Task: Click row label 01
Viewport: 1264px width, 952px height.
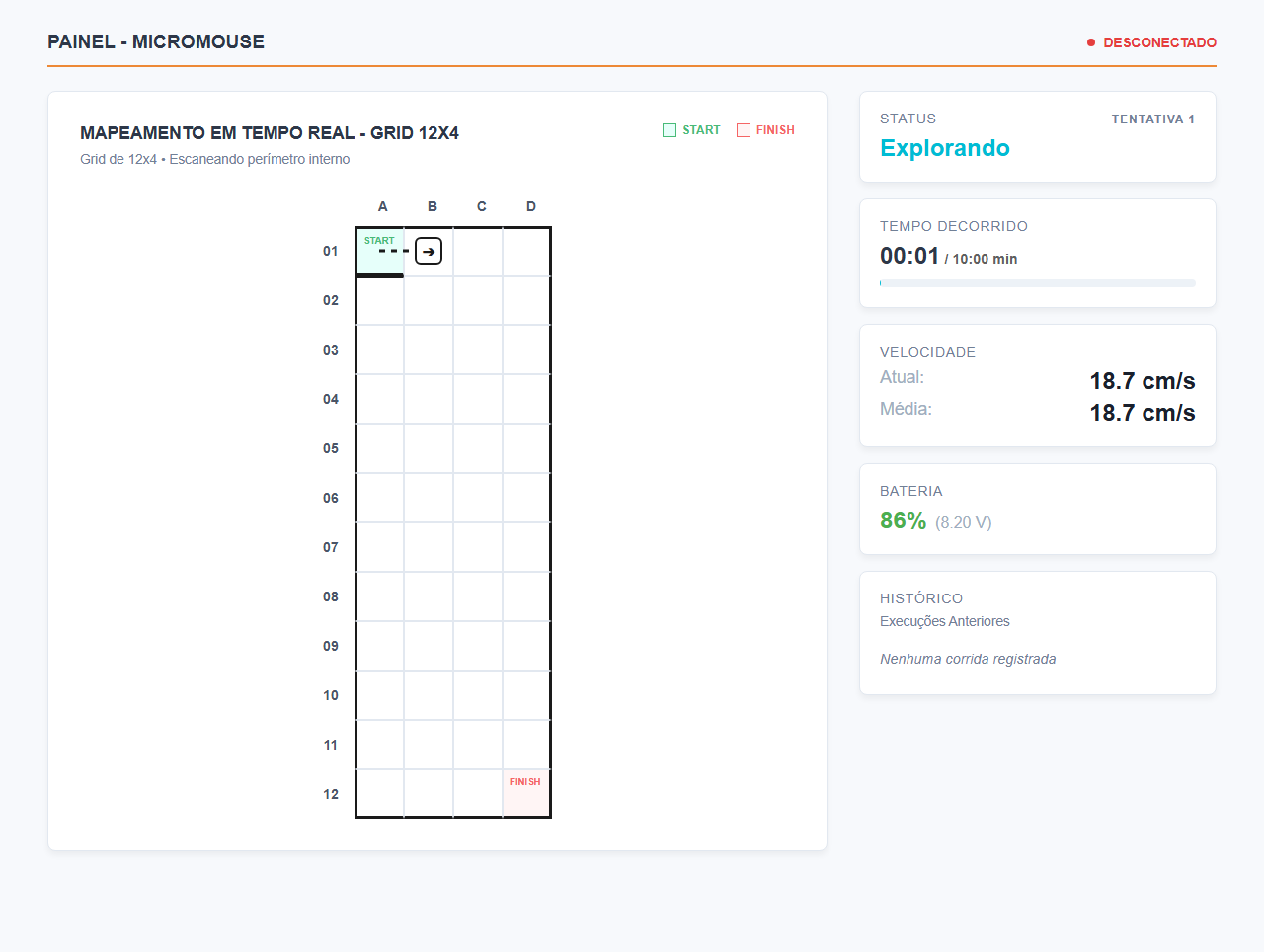Action: pyautogui.click(x=331, y=251)
